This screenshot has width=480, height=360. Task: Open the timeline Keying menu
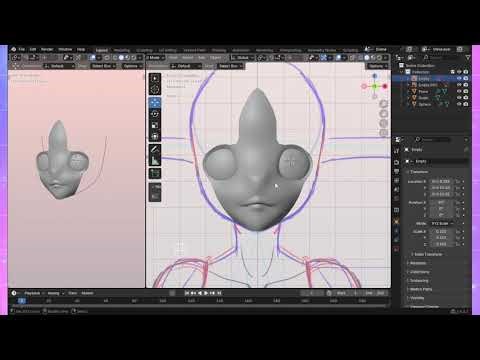tap(54, 293)
